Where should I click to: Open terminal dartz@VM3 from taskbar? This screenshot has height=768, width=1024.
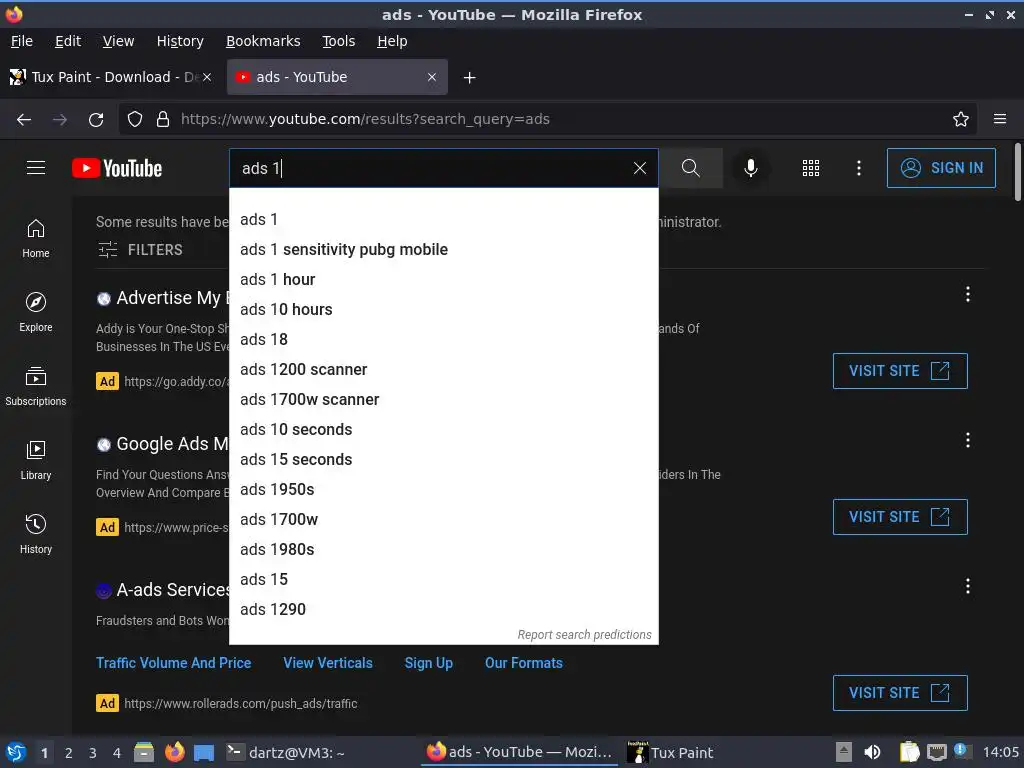[x=286, y=752]
